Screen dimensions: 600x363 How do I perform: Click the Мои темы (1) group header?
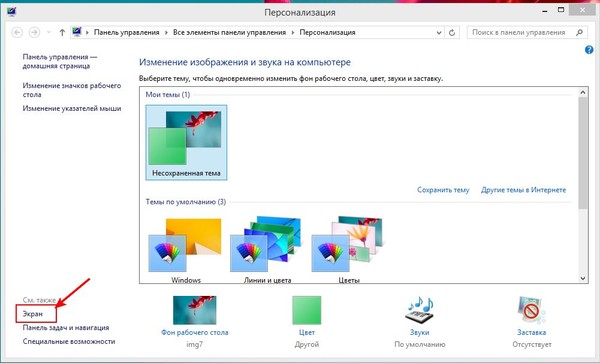click(168, 94)
